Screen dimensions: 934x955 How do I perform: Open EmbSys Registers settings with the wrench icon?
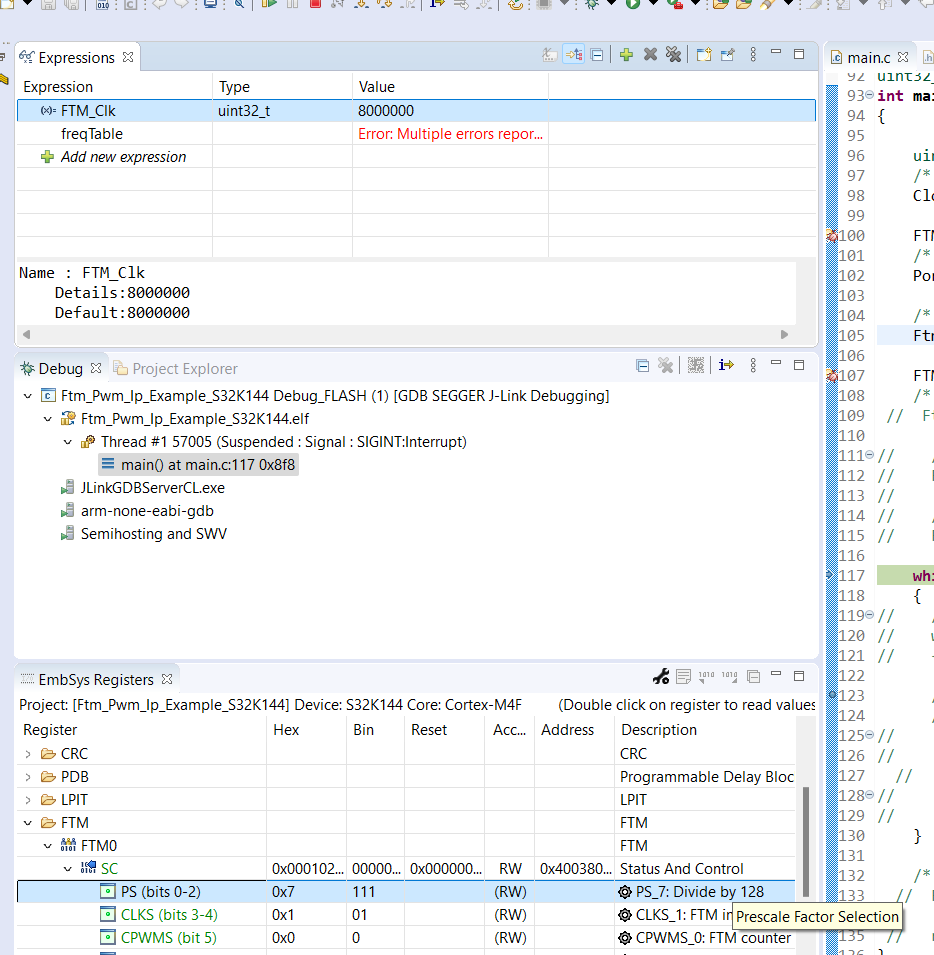tap(660, 676)
